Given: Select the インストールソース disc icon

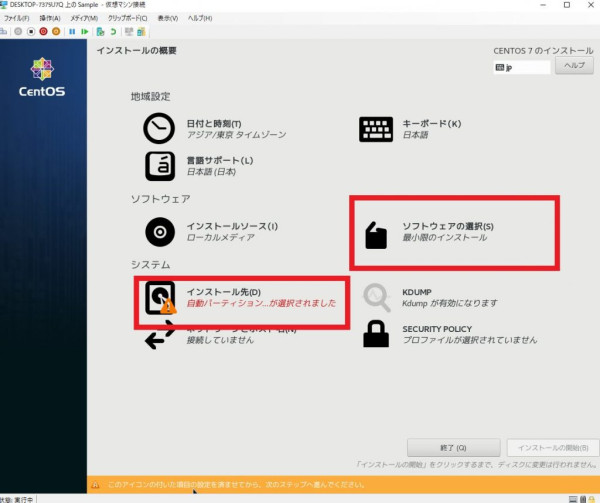Looking at the screenshot, I should (158, 231).
